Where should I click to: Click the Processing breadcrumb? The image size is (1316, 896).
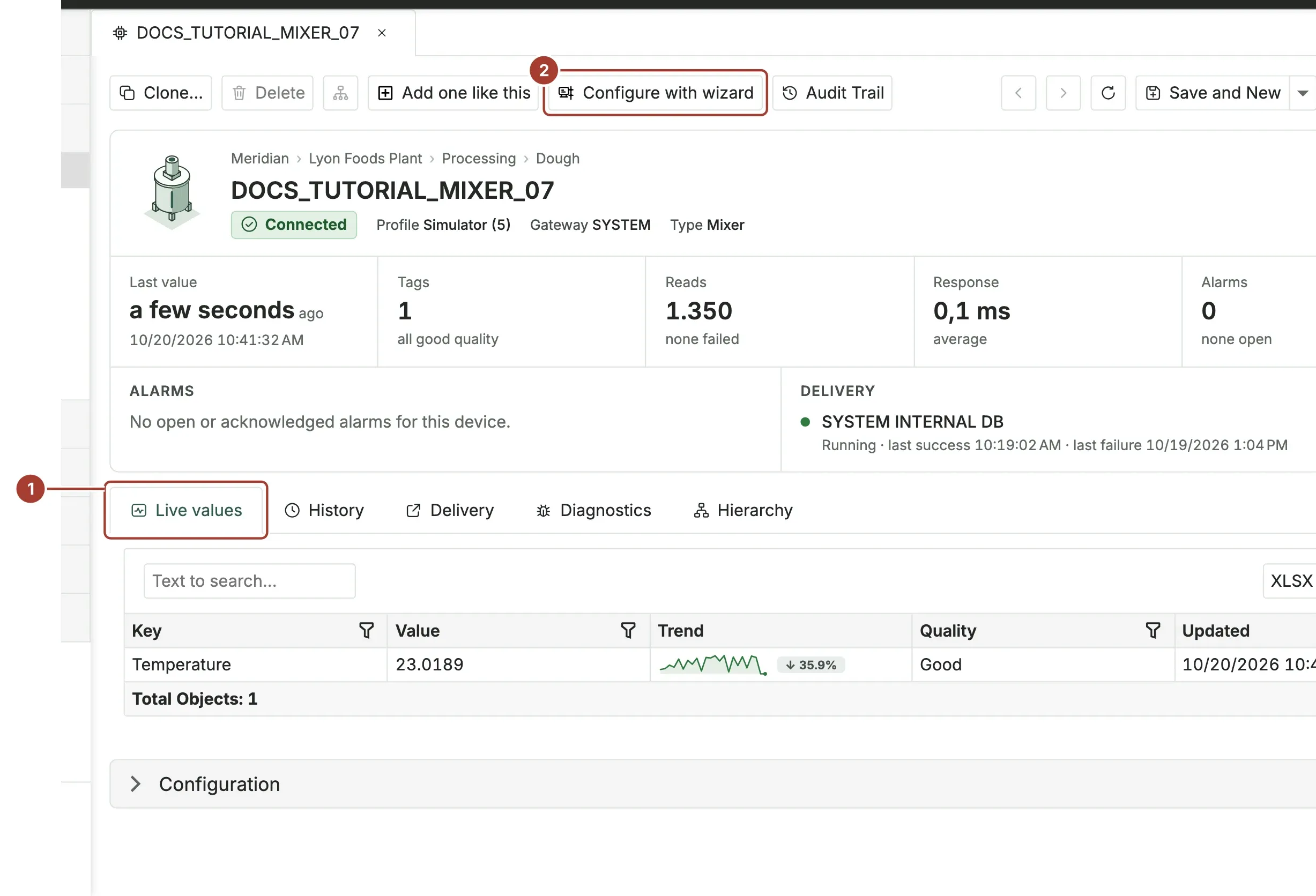click(x=479, y=159)
